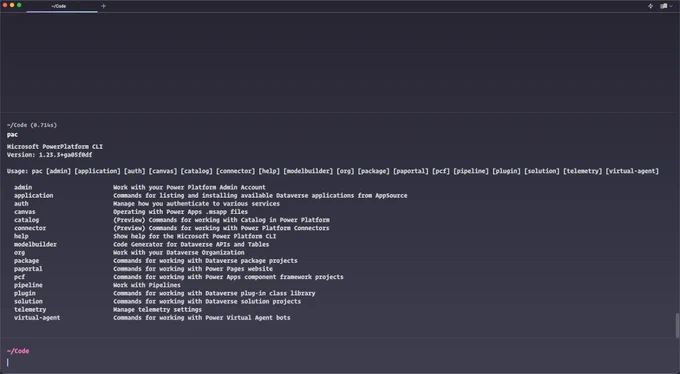Click the red close window button
This screenshot has height=374, width=680.
coord(5,5)
